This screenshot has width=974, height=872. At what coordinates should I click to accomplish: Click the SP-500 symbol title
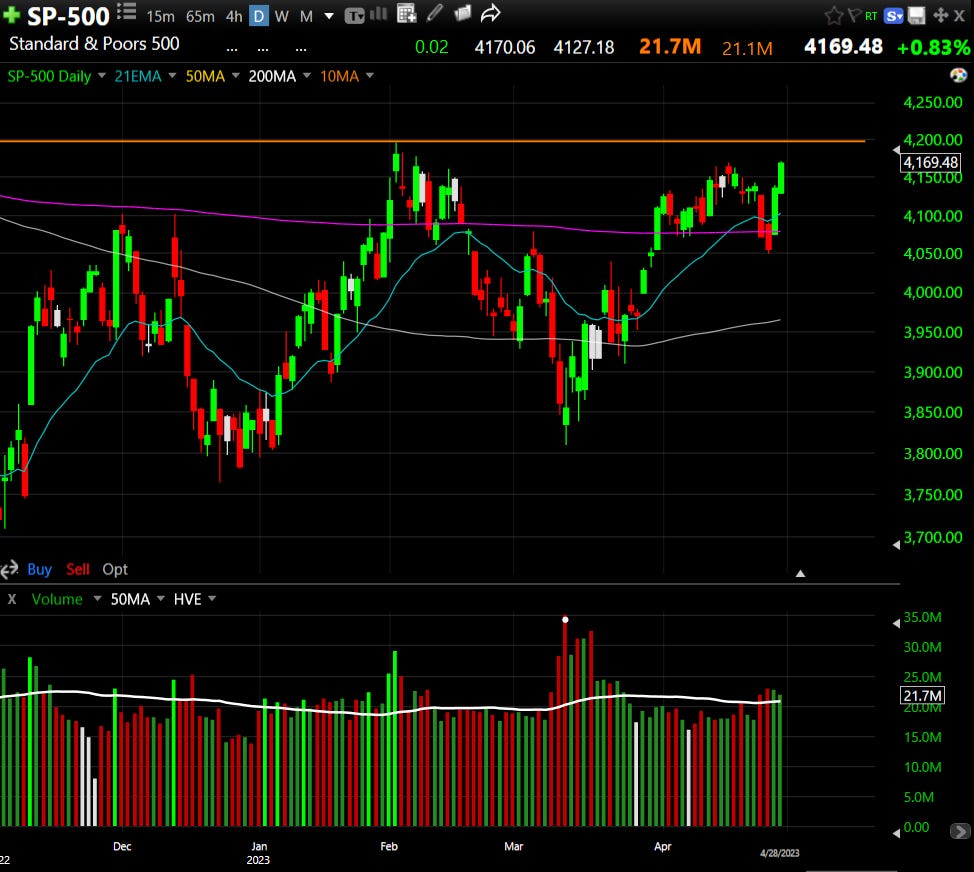[x=68, y=16]
